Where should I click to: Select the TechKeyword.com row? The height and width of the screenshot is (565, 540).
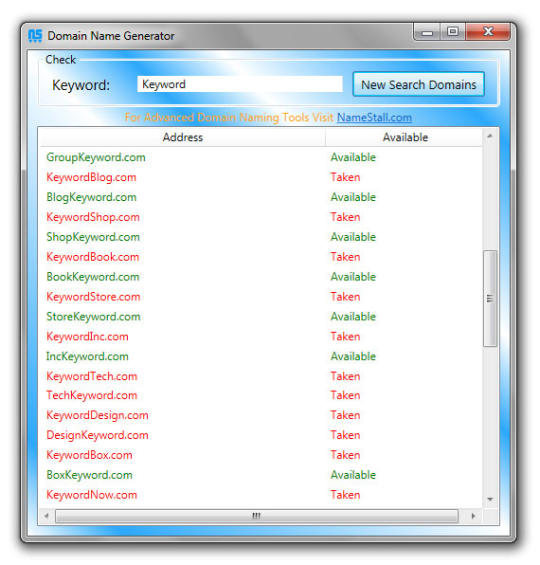261,395
